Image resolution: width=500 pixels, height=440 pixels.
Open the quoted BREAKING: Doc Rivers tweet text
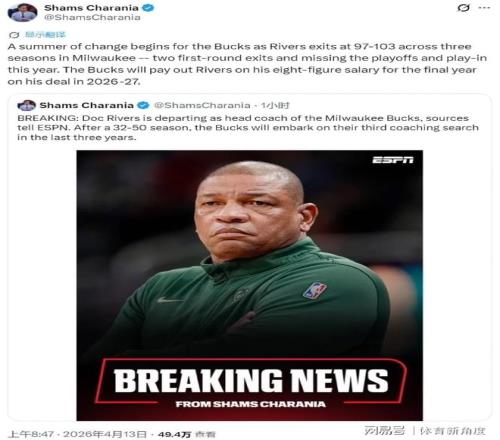coord(248,128)
